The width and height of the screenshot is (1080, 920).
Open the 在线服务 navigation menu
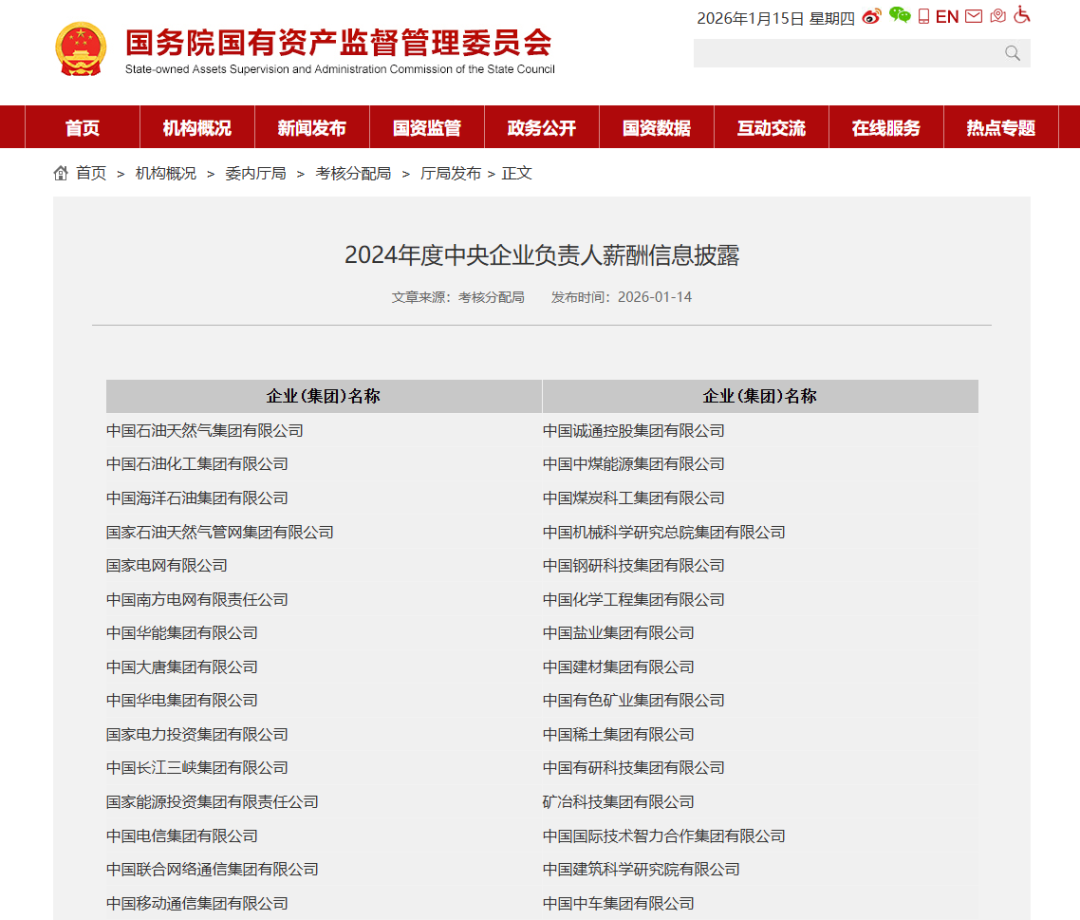(886, 128)
